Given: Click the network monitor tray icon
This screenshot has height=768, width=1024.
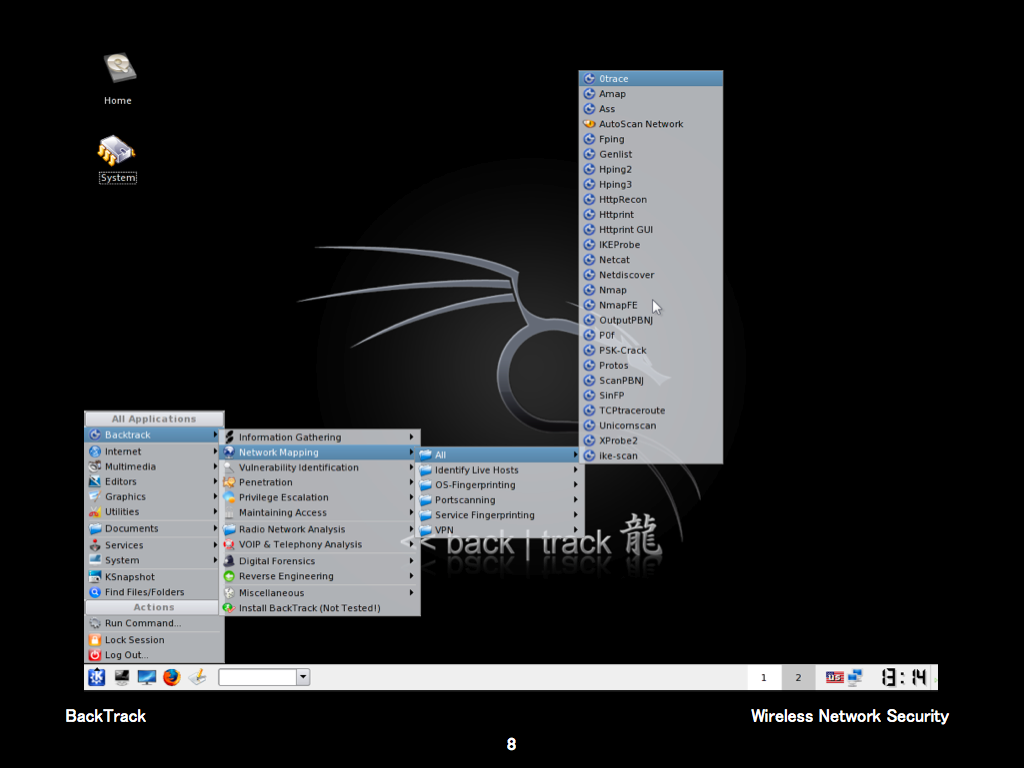Looking at the screenshot, I should click(x=855, y=678).
